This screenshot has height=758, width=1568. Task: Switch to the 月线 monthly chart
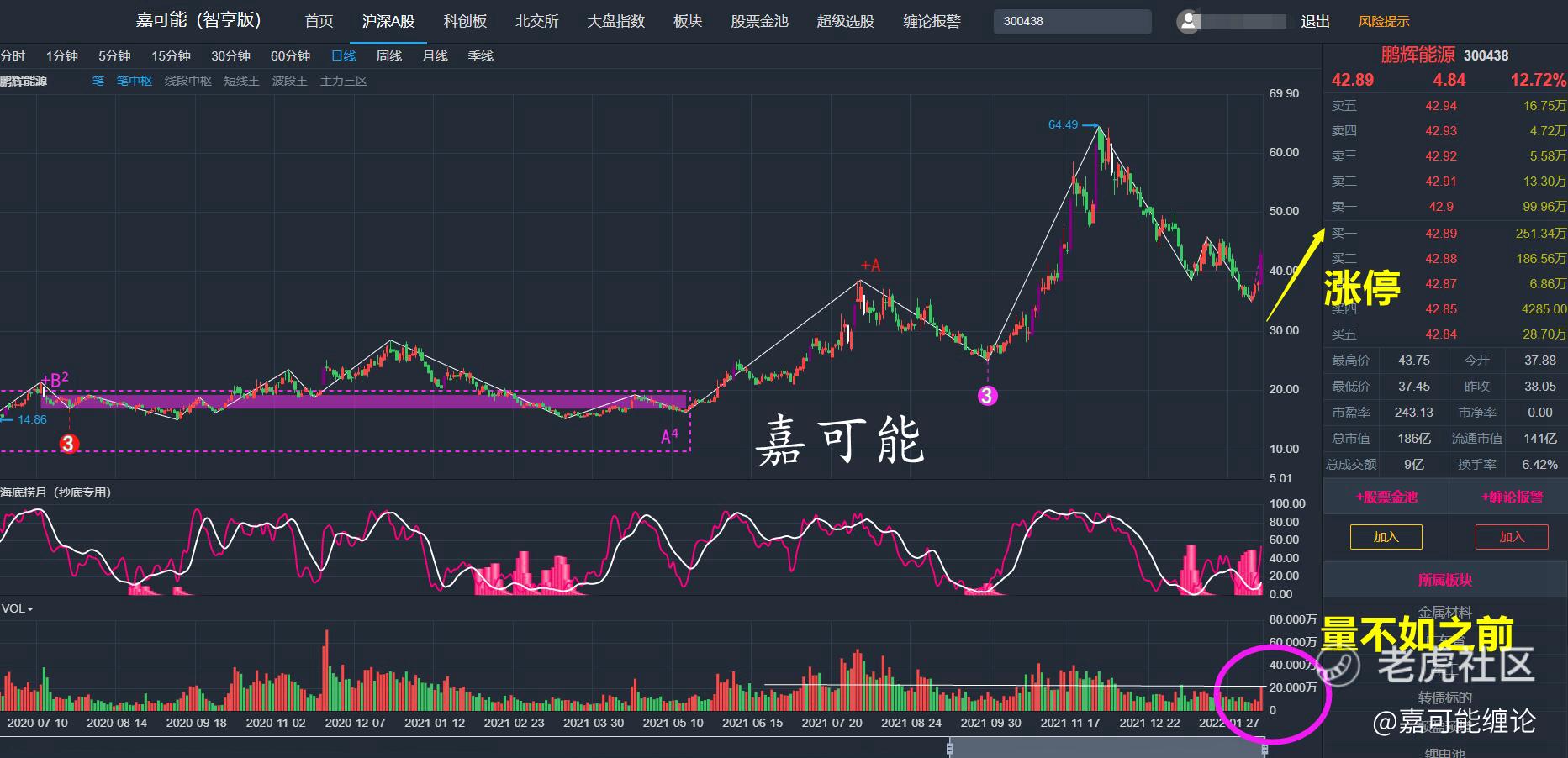[435, 56]
